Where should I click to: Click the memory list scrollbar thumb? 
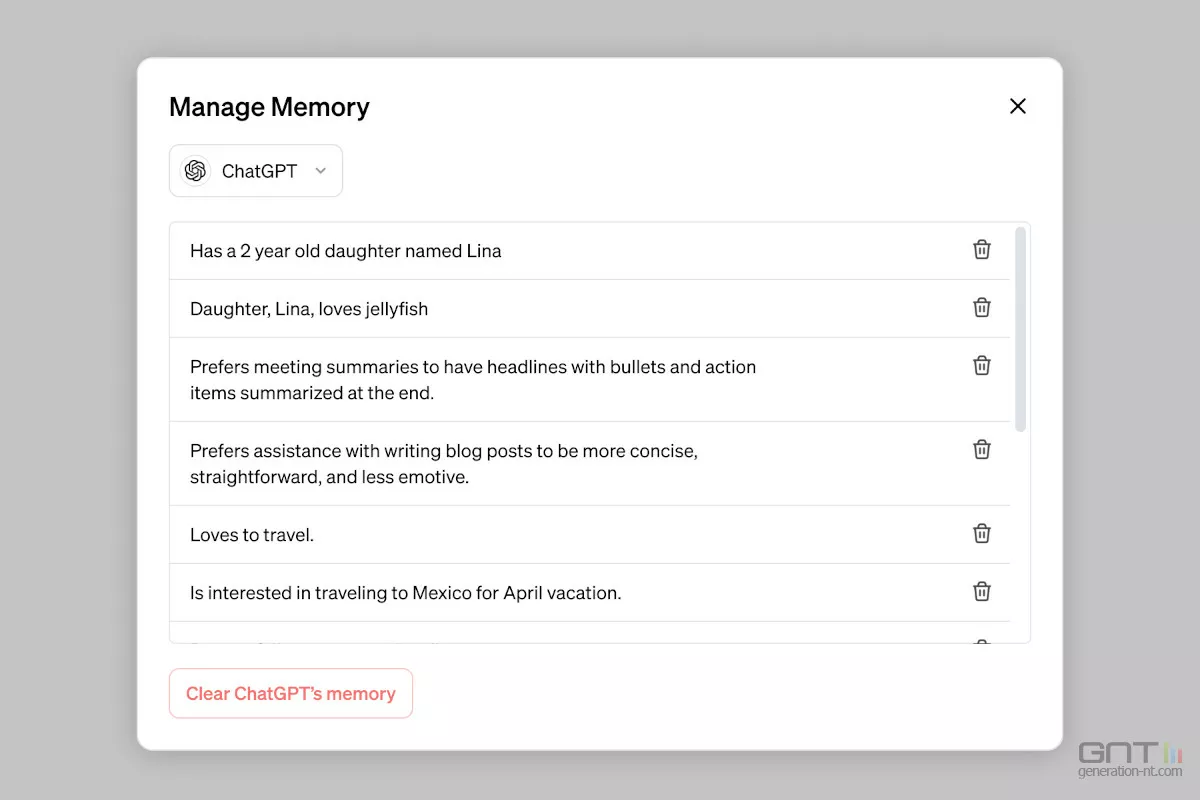(1020, 329)
